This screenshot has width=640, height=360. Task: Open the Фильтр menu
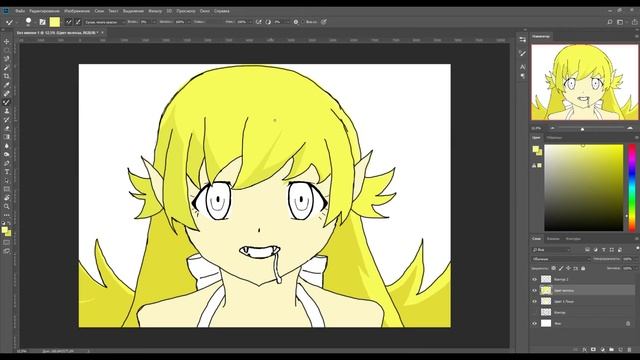[x=155, y=11]
